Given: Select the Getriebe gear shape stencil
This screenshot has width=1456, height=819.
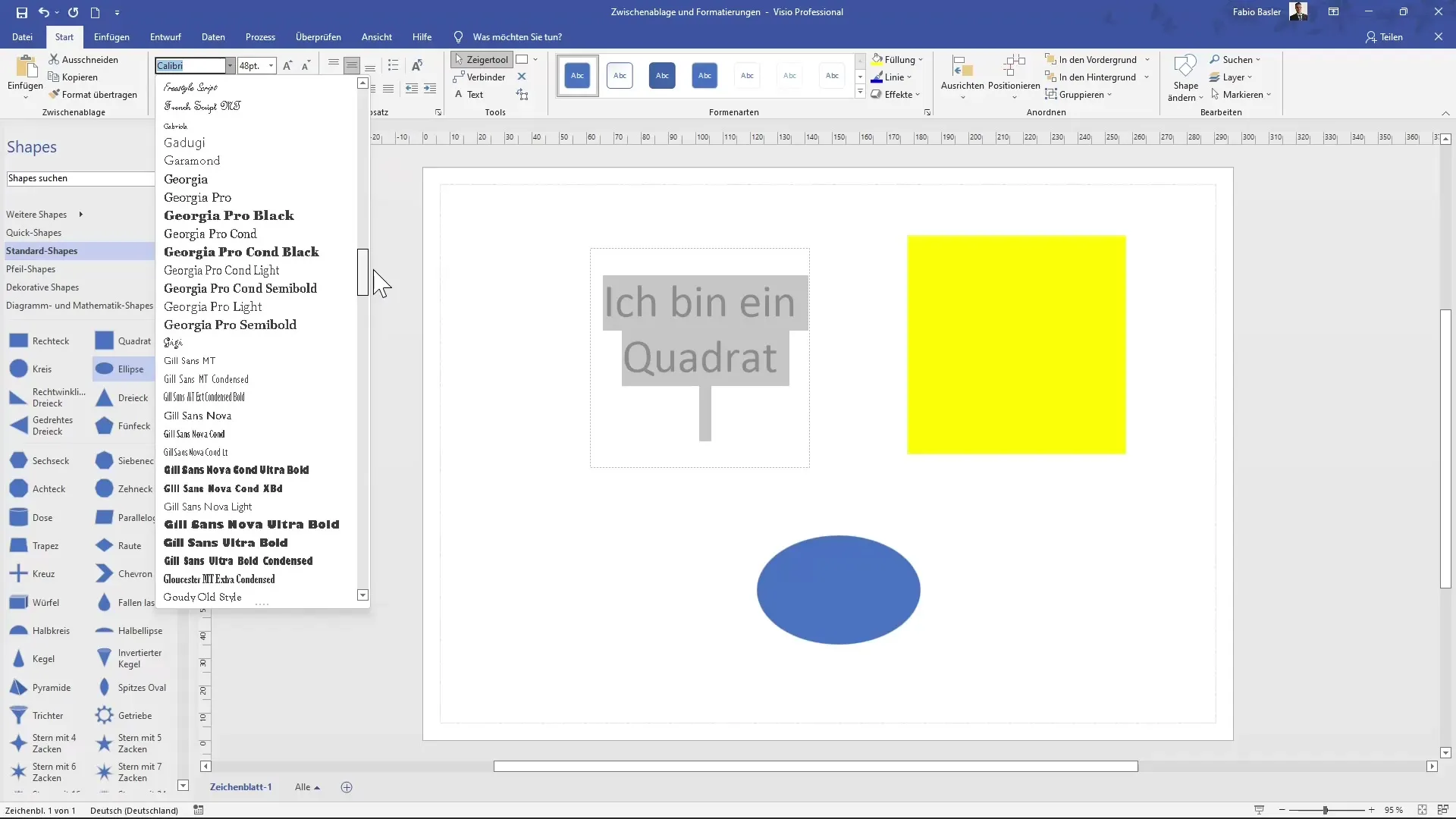Looking at the screenshot, I should pos(124,716).
